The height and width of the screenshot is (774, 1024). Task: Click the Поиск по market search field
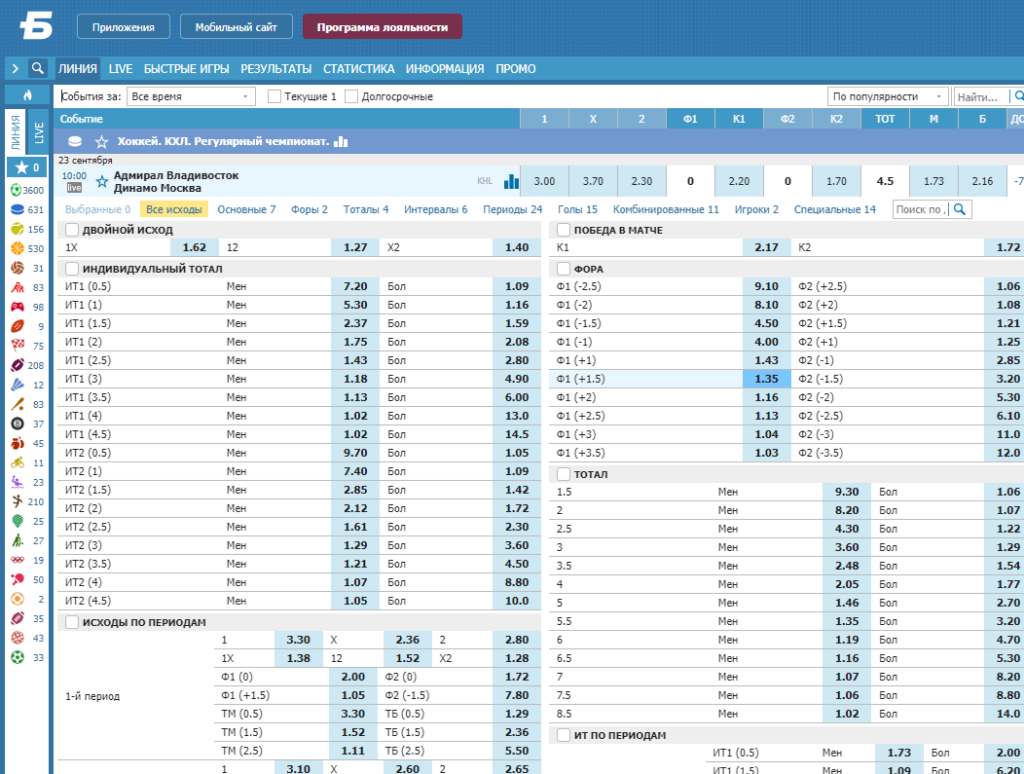point(921,209)
